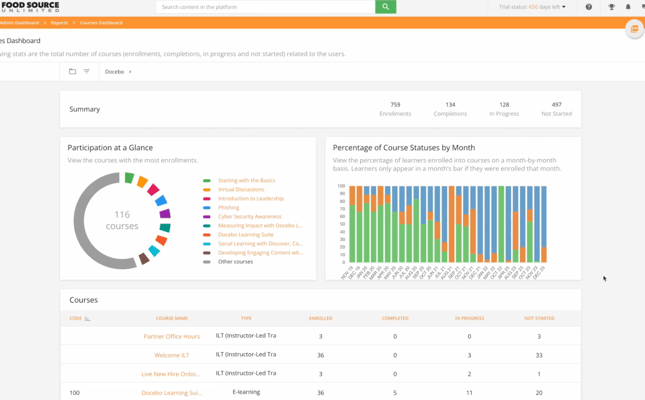Click E-learning type cell in row 100
This screenshot has height=400, width=645.
tap(246, 392)
